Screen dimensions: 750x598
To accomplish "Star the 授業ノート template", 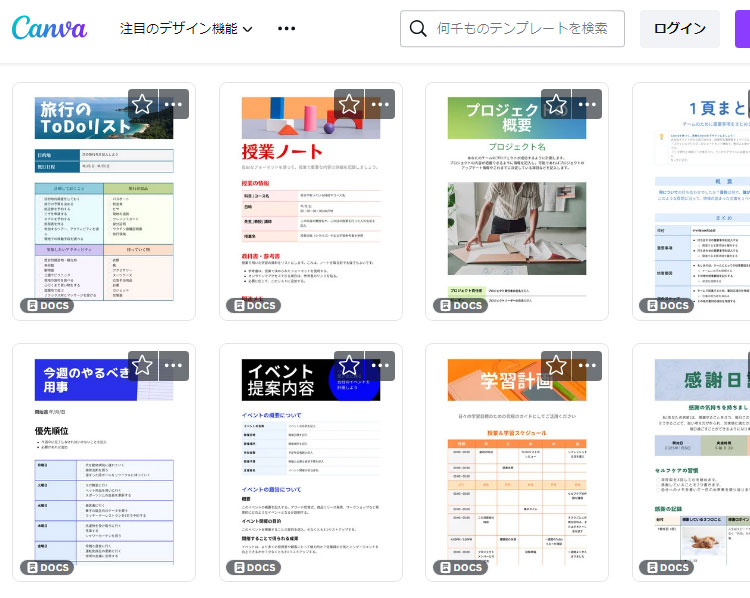I will pyautogui.click(x=349, y=104).
